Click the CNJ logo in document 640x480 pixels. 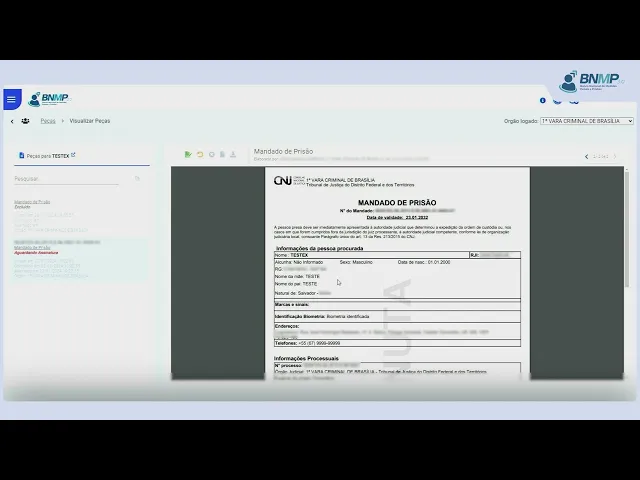coord(289,180)
